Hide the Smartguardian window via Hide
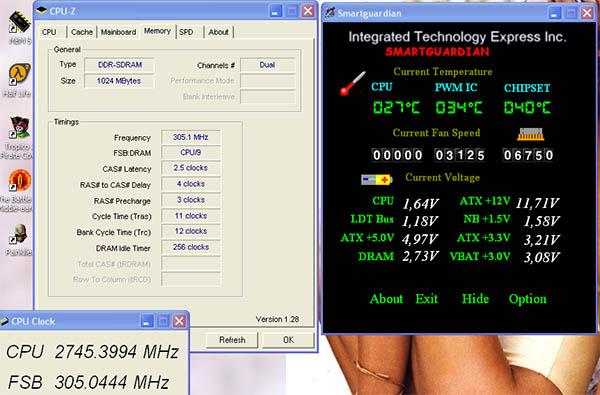The height and width of the screenshot is (395, 600). [x=475, y=299]
